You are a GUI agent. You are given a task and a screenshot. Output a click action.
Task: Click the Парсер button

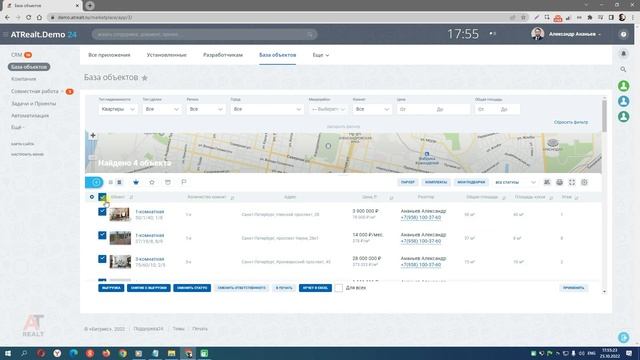point(408,182)
